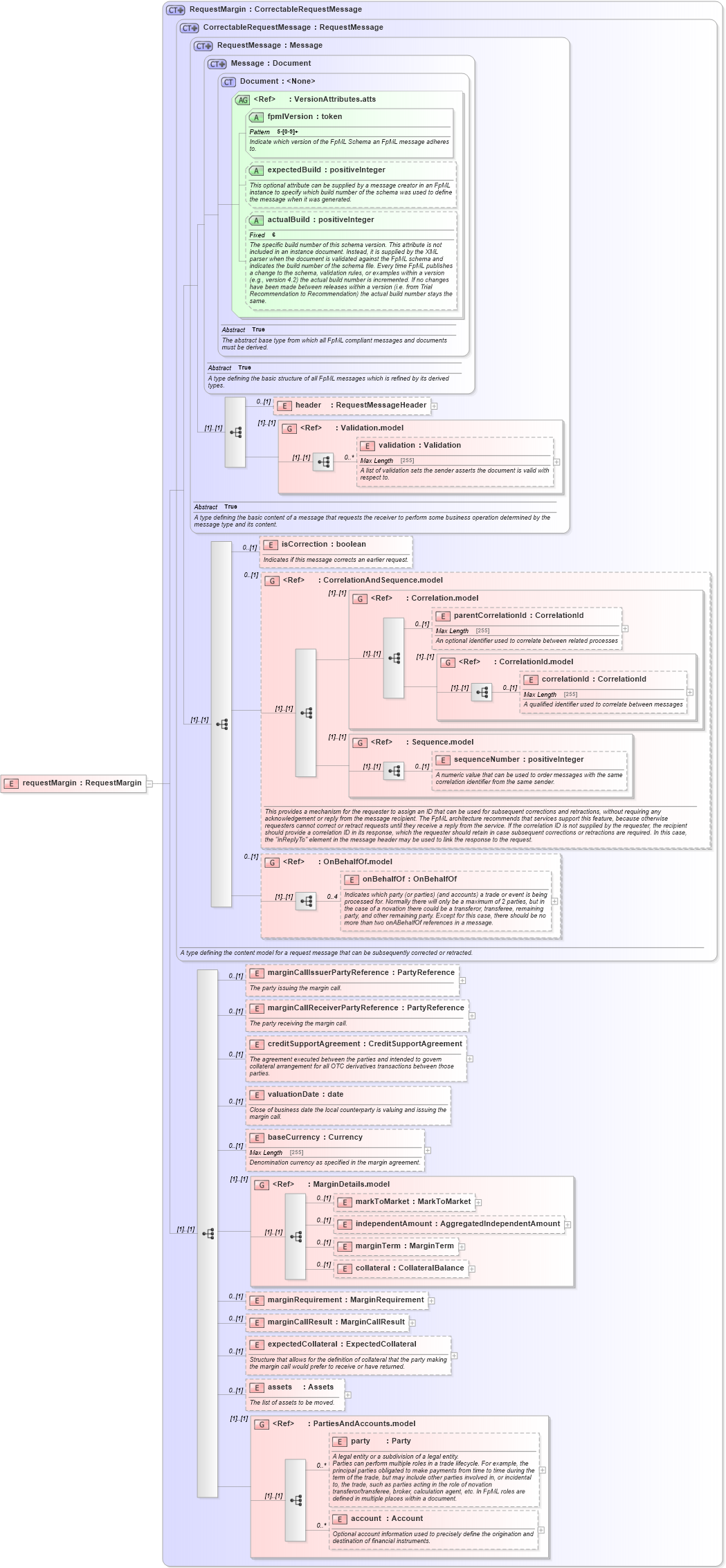Click the isCorrection element icon

click(x=271, y=545)
